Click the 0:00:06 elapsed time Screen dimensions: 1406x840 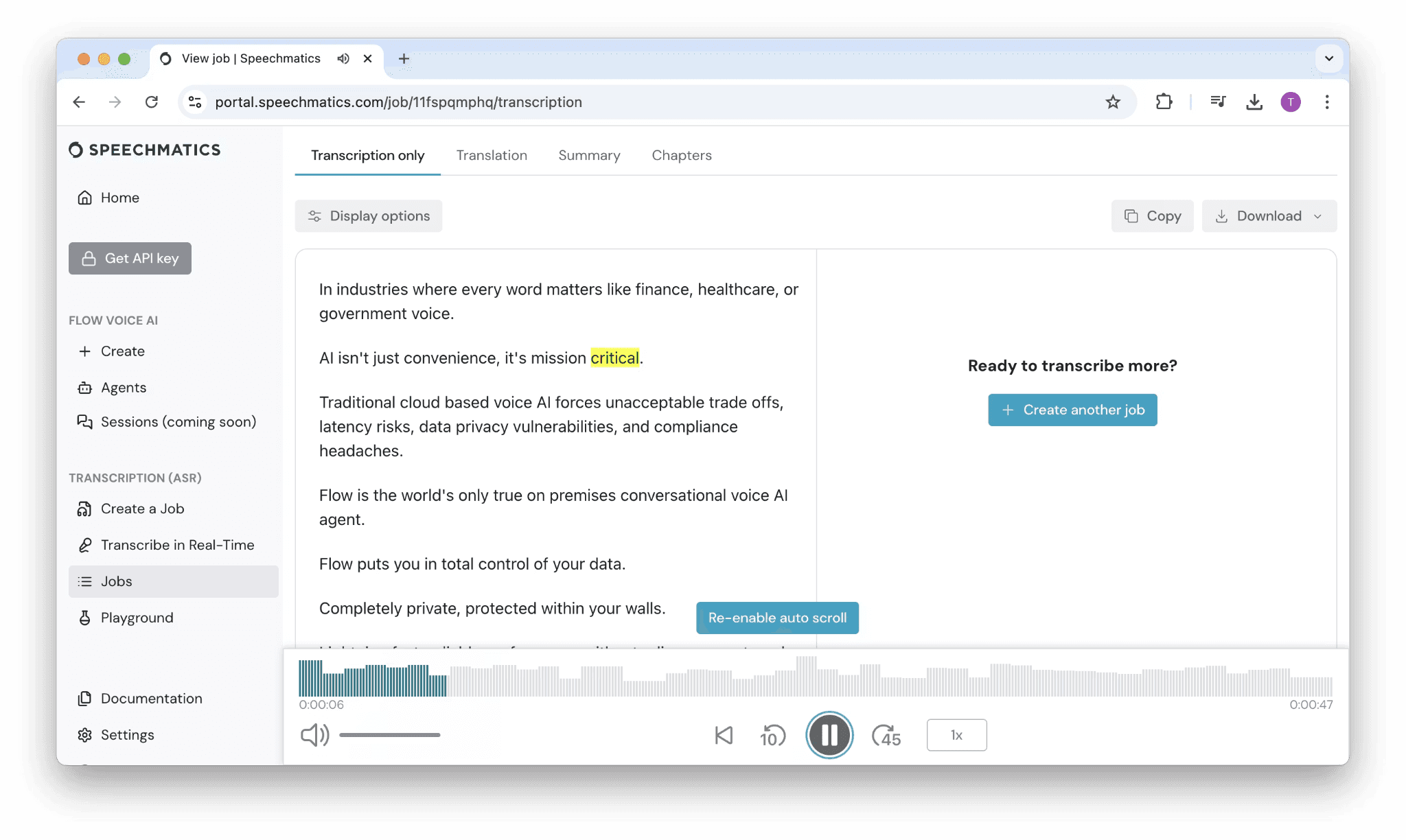coord(321,705)
